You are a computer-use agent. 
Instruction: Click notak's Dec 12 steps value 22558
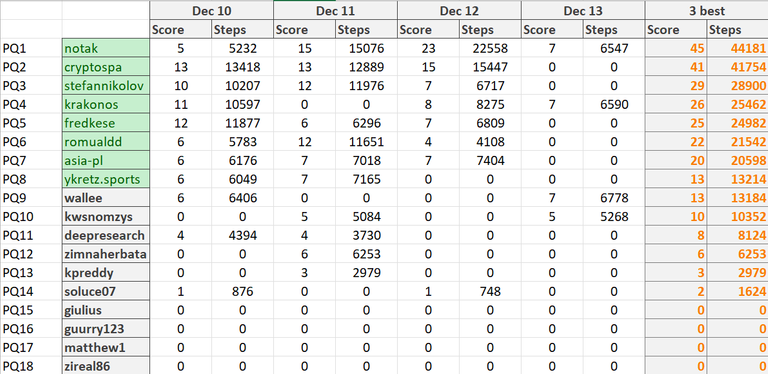pos(490,48)
